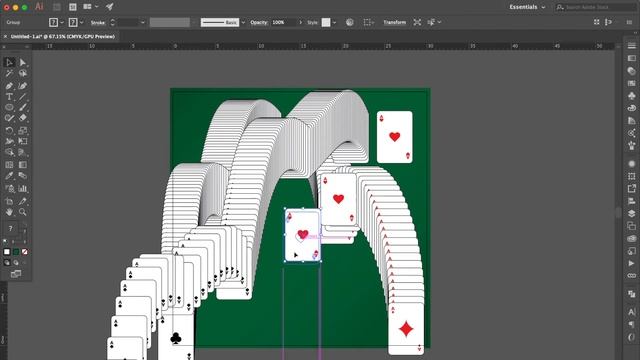
Task: Click the Align to Selection icon
Action: pyautogui.click(x=368, y=22)
